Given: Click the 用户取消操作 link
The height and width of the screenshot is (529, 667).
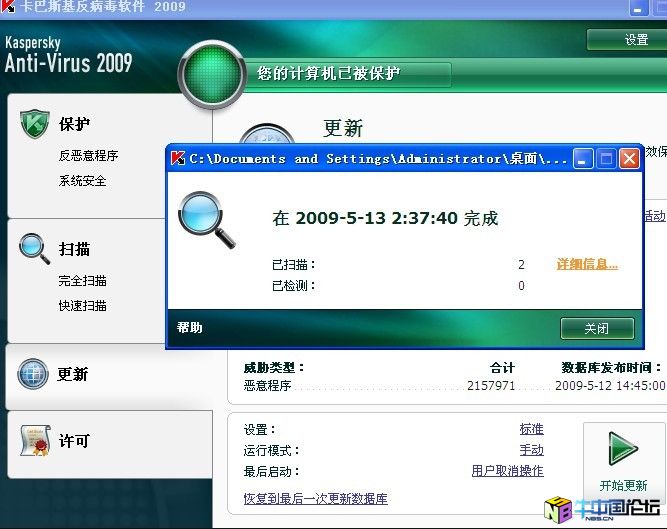Looking at the screenshot, I should (507, 471).
